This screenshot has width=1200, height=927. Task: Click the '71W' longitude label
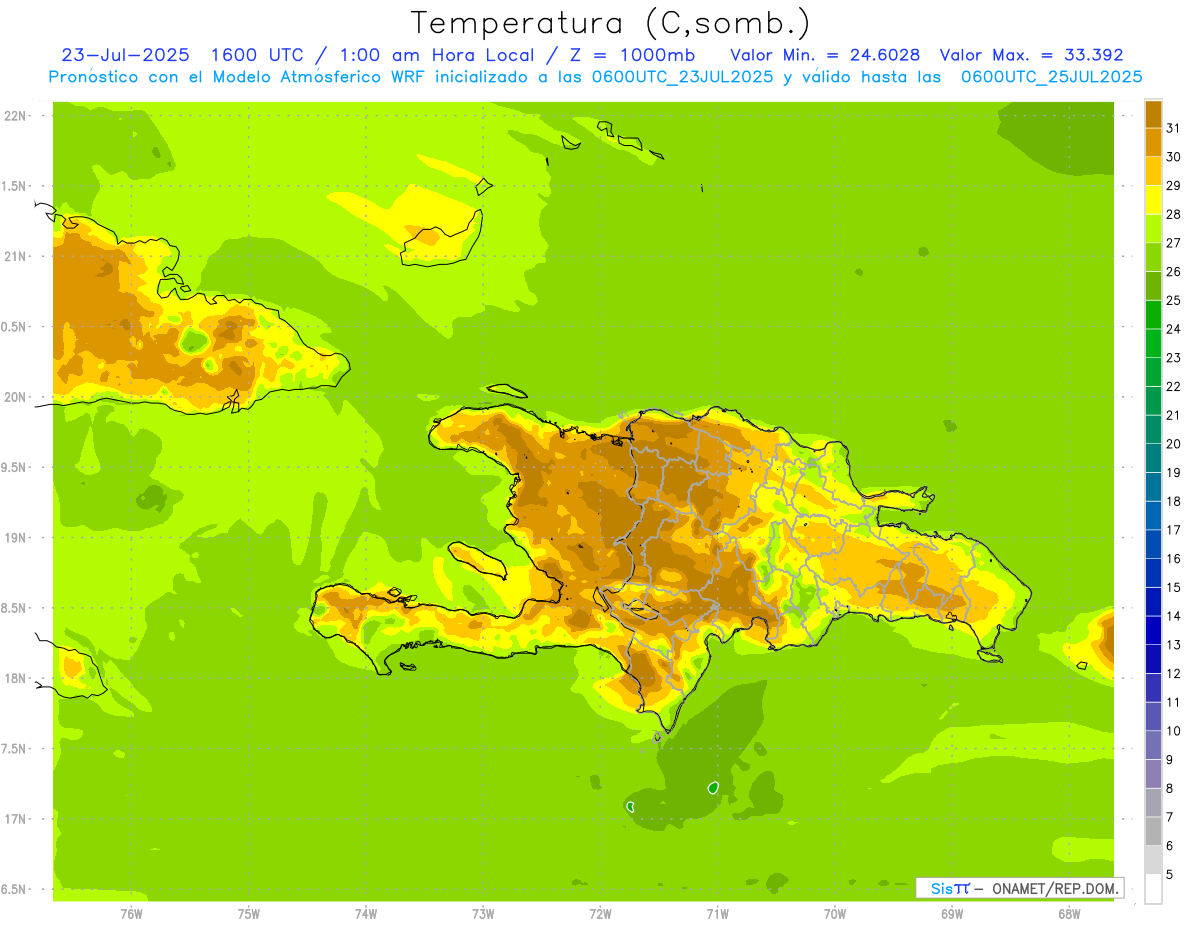point(717,913)
